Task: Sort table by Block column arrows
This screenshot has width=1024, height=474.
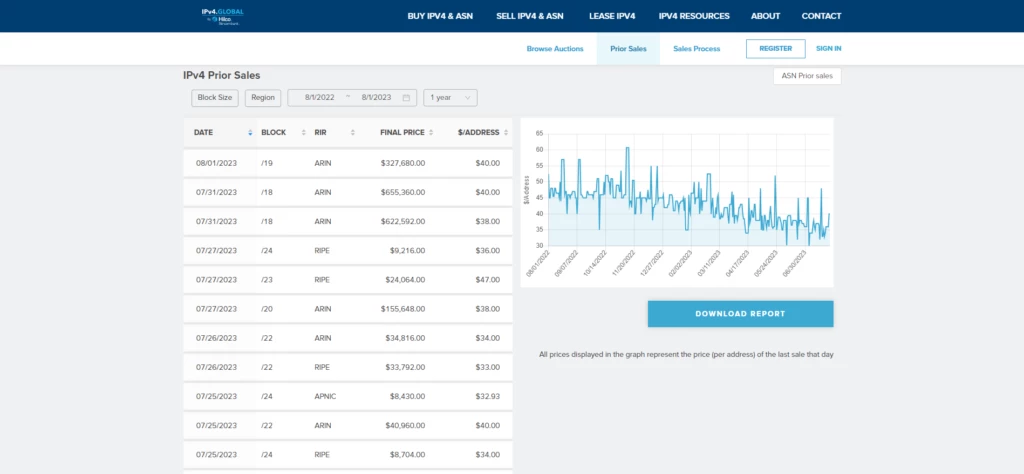Action: coord(298,132)
